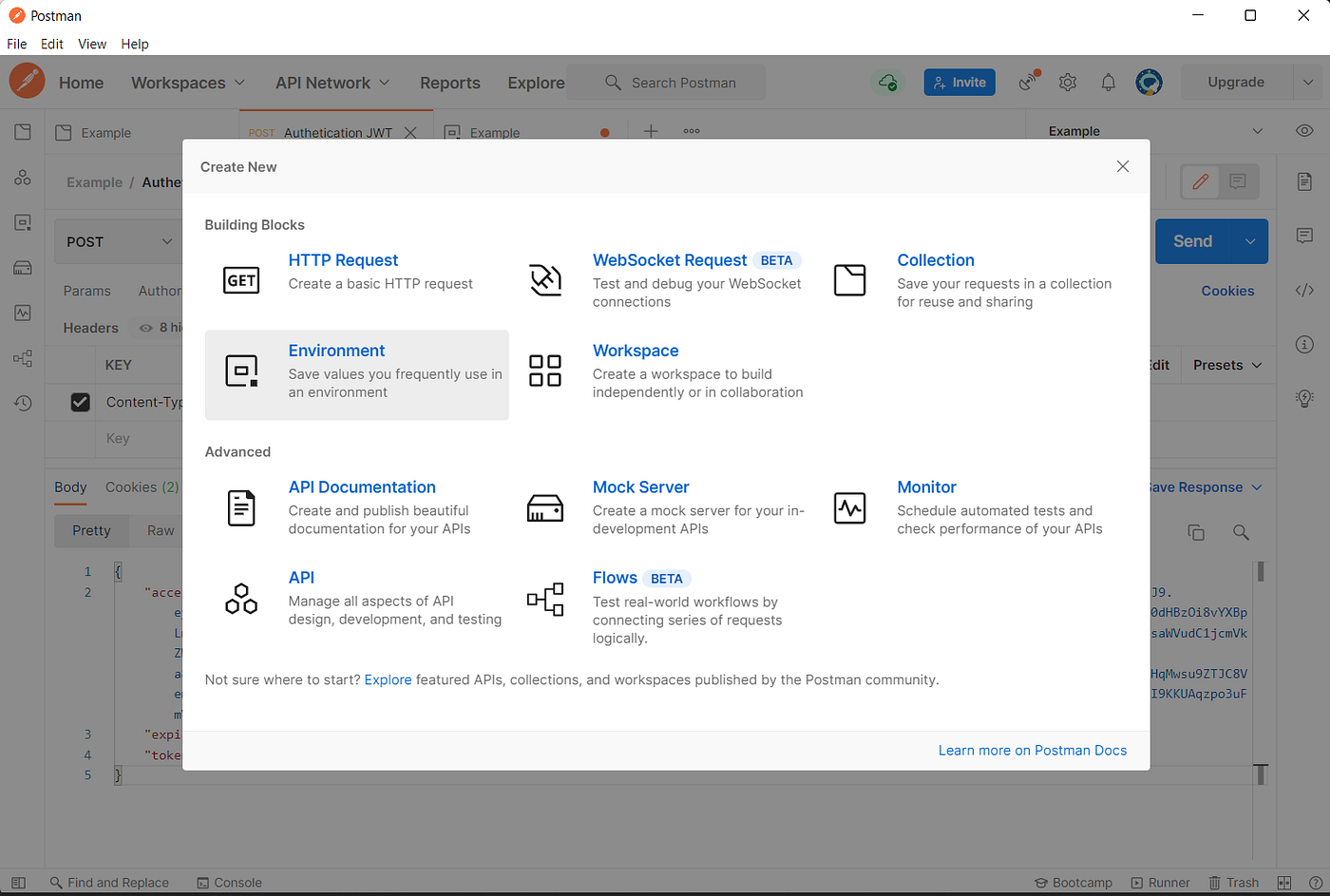The height and width of the screenshot is (896, 1330).
Task: Click the Send button
Action: pyautogui.click(x=1193, y=241)
